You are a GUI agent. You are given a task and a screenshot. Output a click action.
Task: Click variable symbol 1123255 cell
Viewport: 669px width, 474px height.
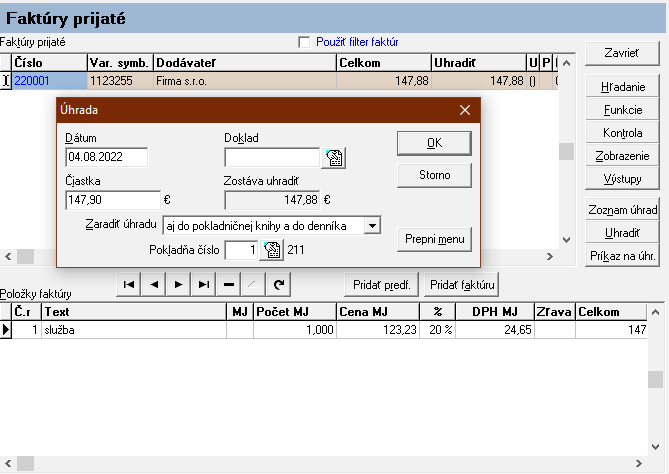(120, 81)
